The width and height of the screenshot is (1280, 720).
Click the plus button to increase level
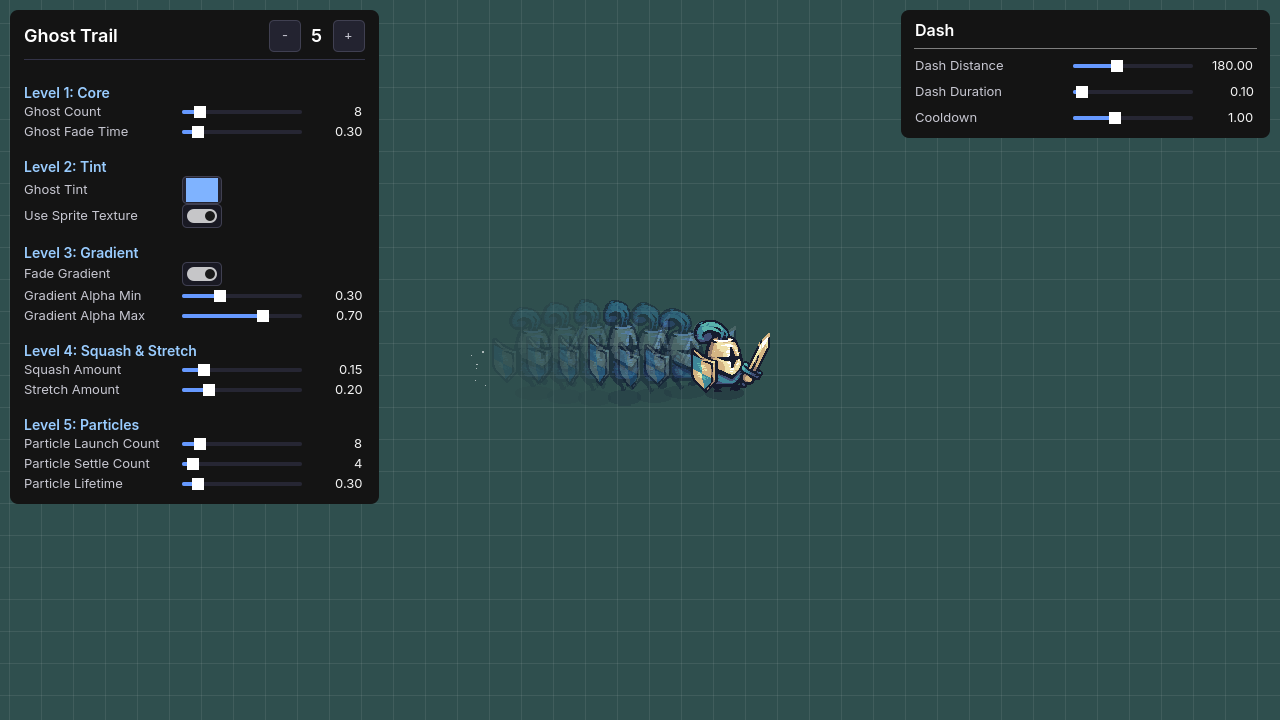(x=349, y=36)
